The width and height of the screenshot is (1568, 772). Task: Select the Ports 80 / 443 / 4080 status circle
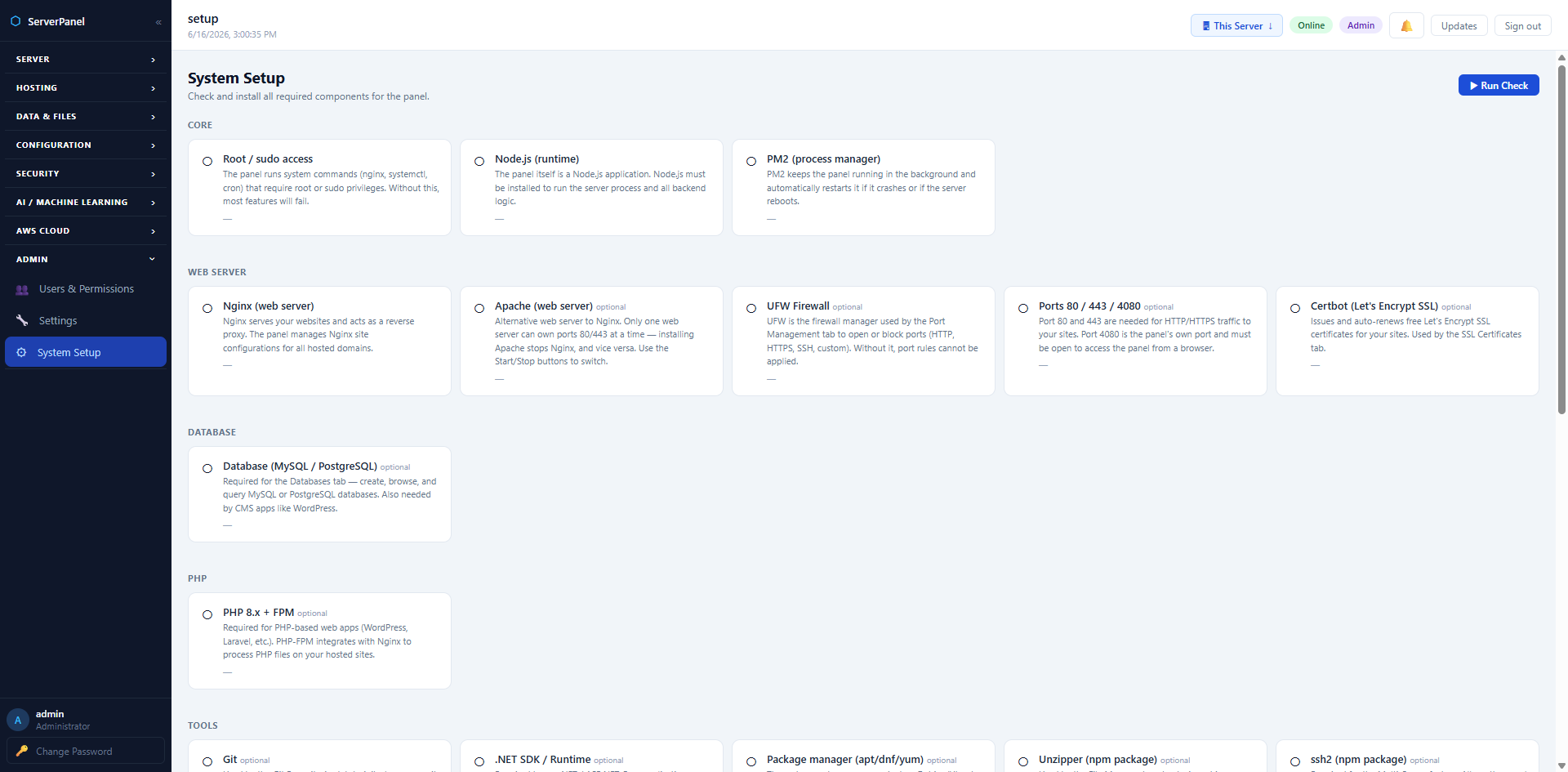[x=1023, y=309]
